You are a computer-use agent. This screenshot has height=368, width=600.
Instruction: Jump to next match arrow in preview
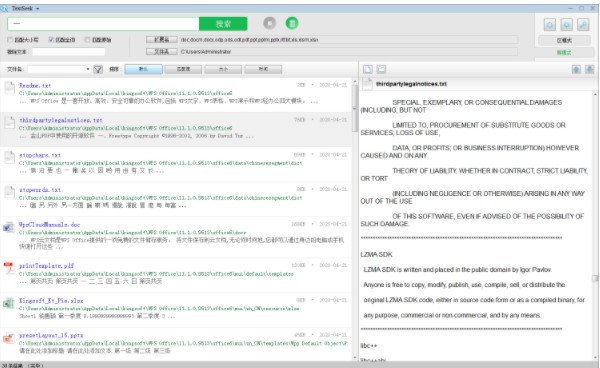pos(590,69)
